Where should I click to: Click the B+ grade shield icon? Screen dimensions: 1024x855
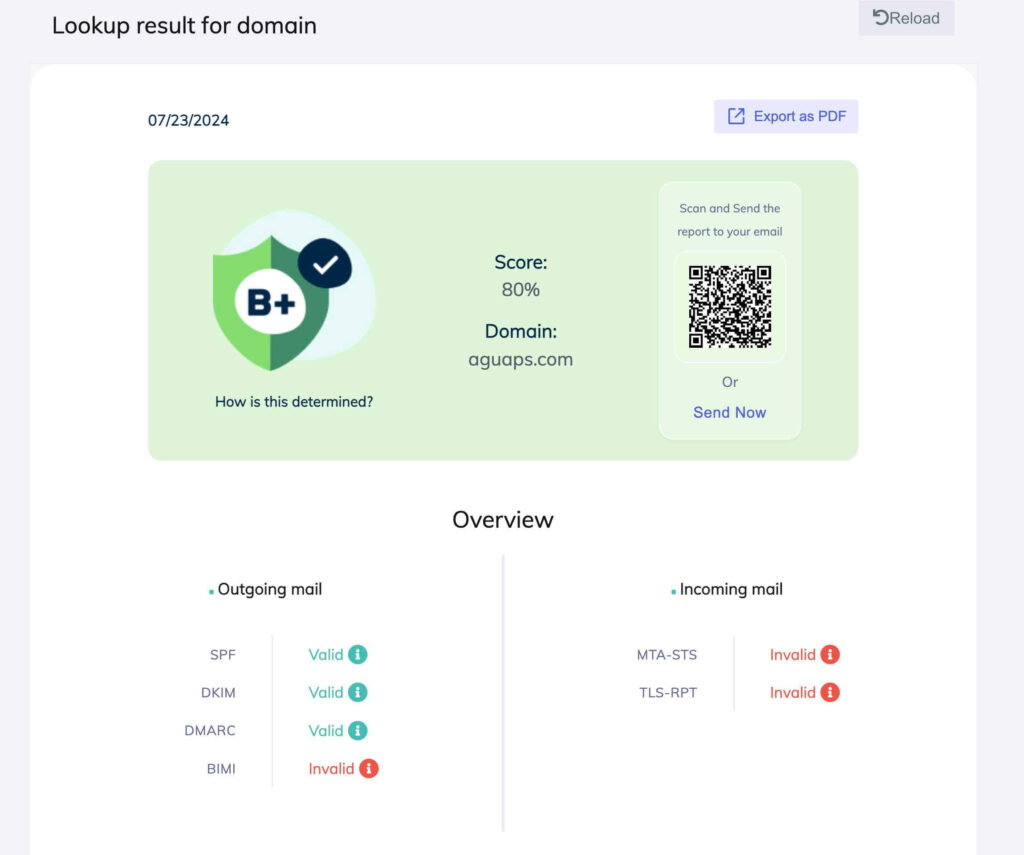[x=270, y=302]
